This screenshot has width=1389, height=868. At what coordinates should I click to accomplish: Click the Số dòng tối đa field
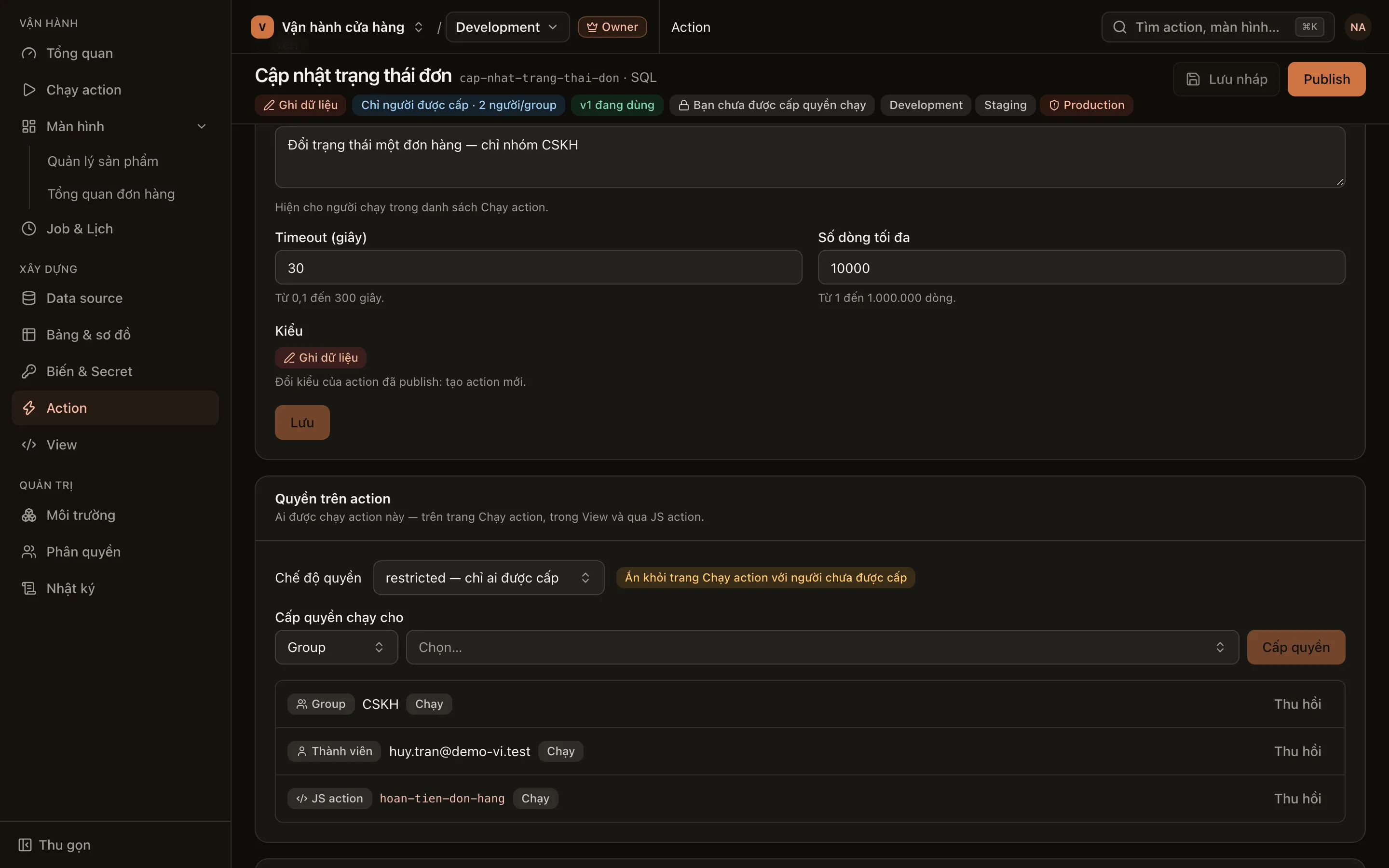1081,268
